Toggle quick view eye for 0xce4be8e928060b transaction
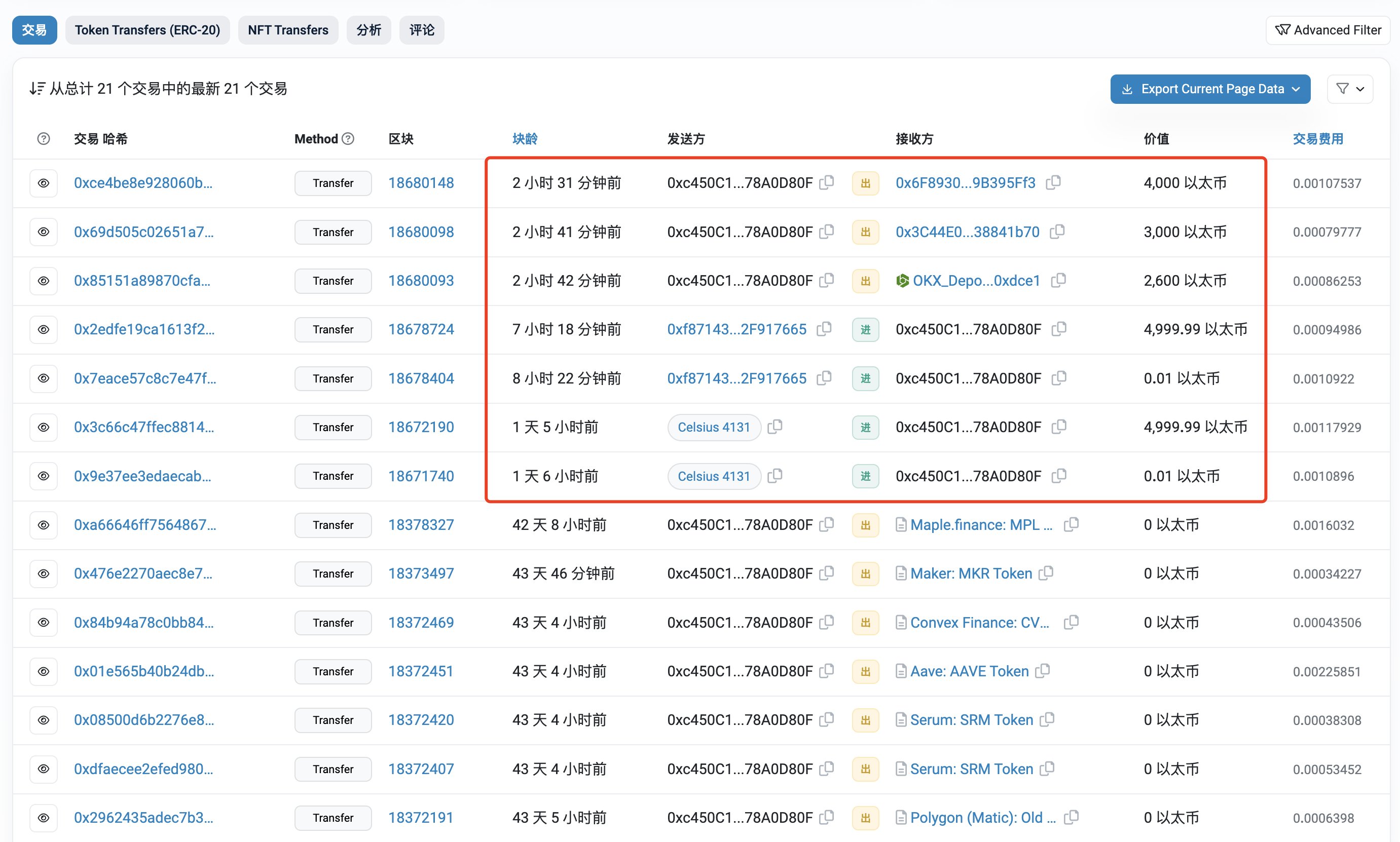This screenshot has height=842, width=1400. 44,183
